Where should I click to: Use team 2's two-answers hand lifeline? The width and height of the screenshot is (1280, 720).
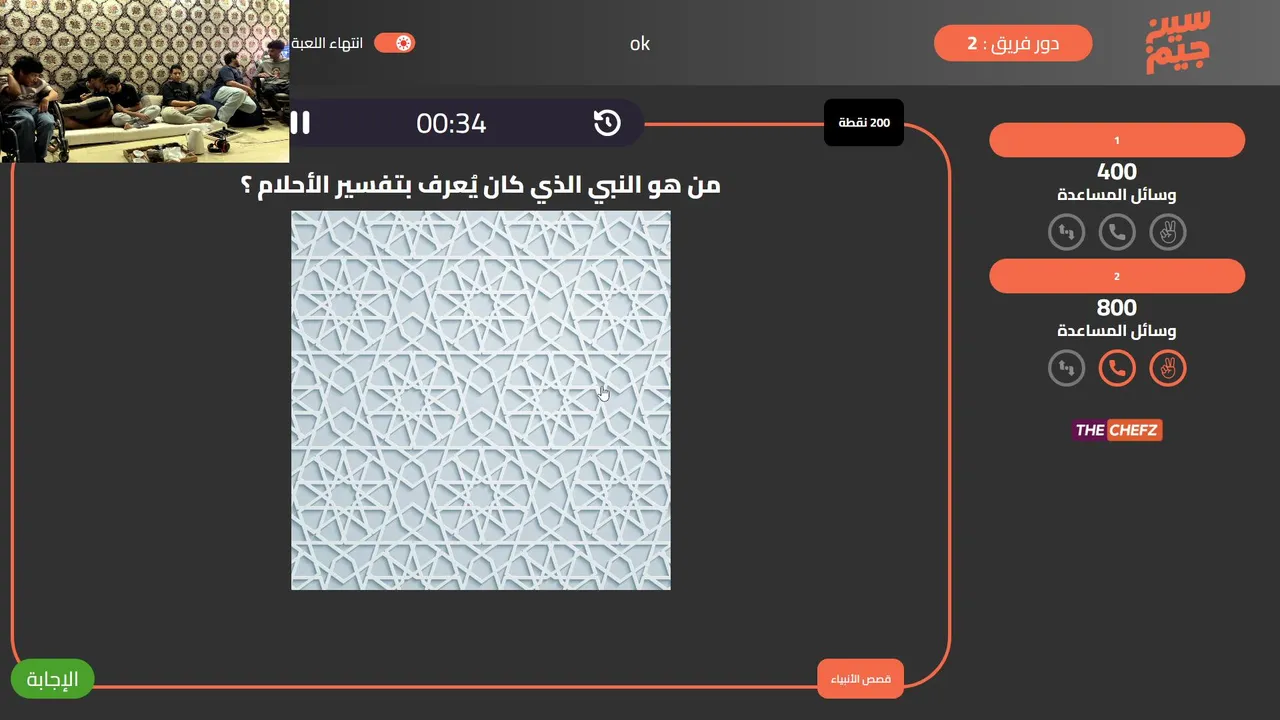(1167, 368)
